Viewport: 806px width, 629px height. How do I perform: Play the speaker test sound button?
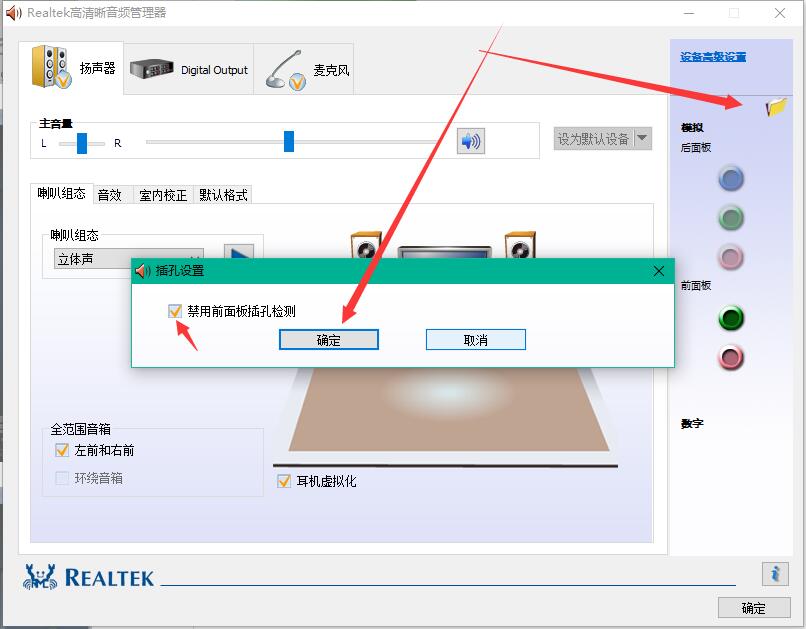point(239,251)
